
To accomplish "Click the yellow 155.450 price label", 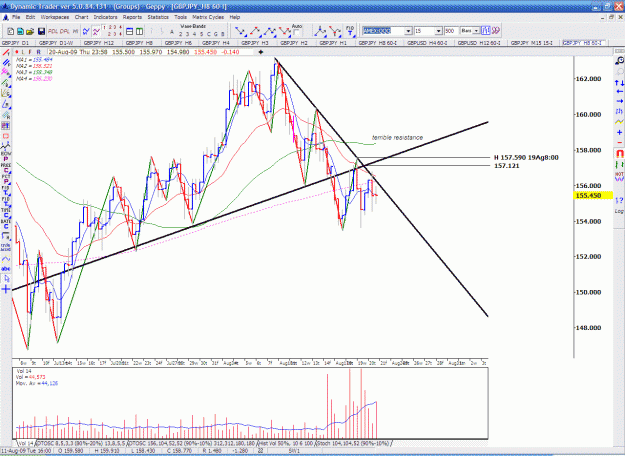I will (593, 195).
